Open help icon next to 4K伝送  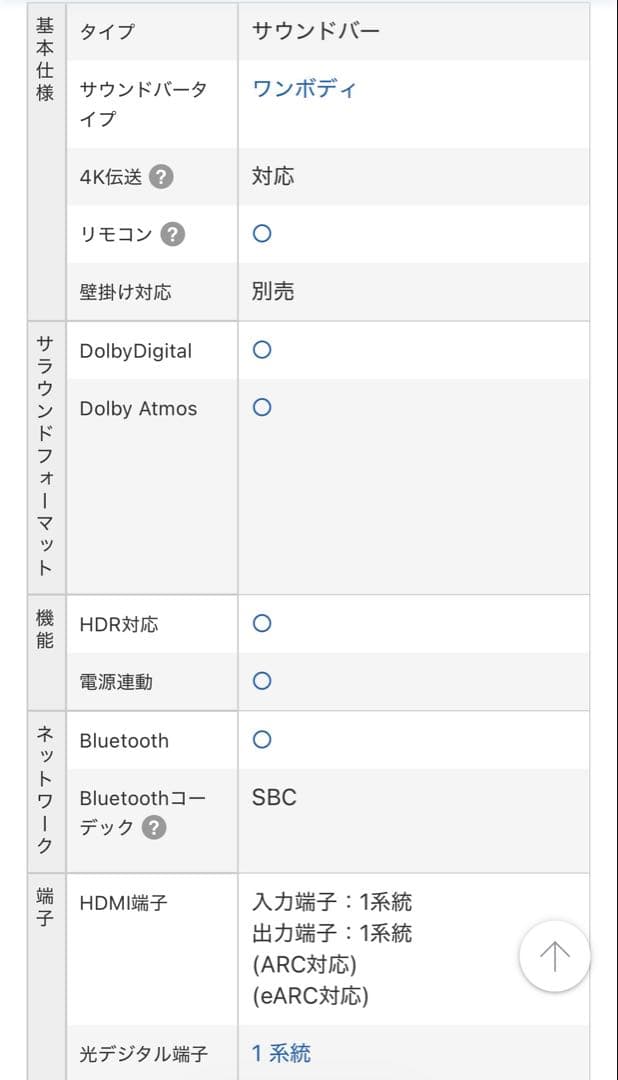pyautogui.click(x=161, y=177)
